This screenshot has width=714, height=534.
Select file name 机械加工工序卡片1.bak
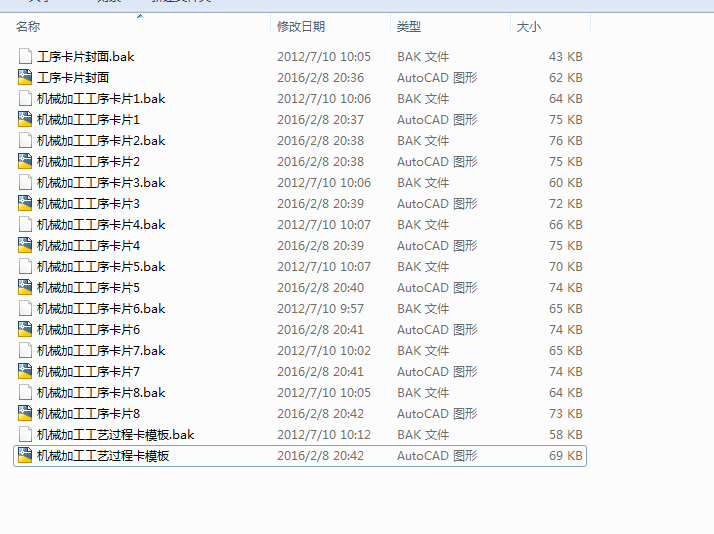[x=101, y=98]
